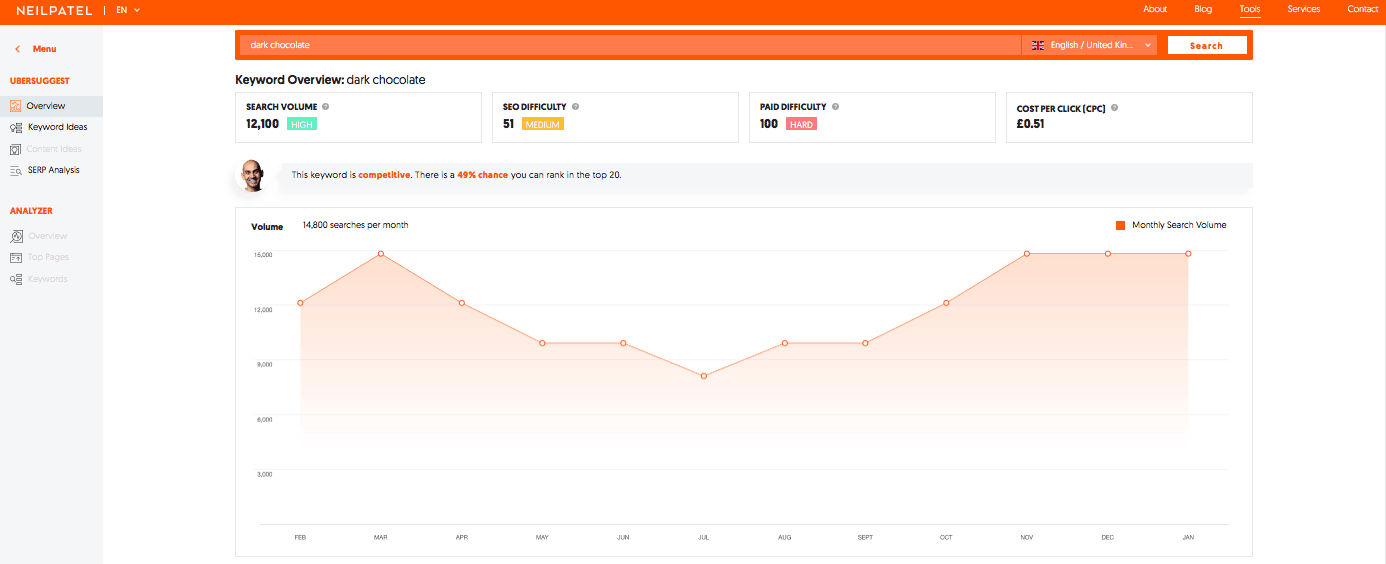Click the JUL data point on chart

(x=704, y=376)
